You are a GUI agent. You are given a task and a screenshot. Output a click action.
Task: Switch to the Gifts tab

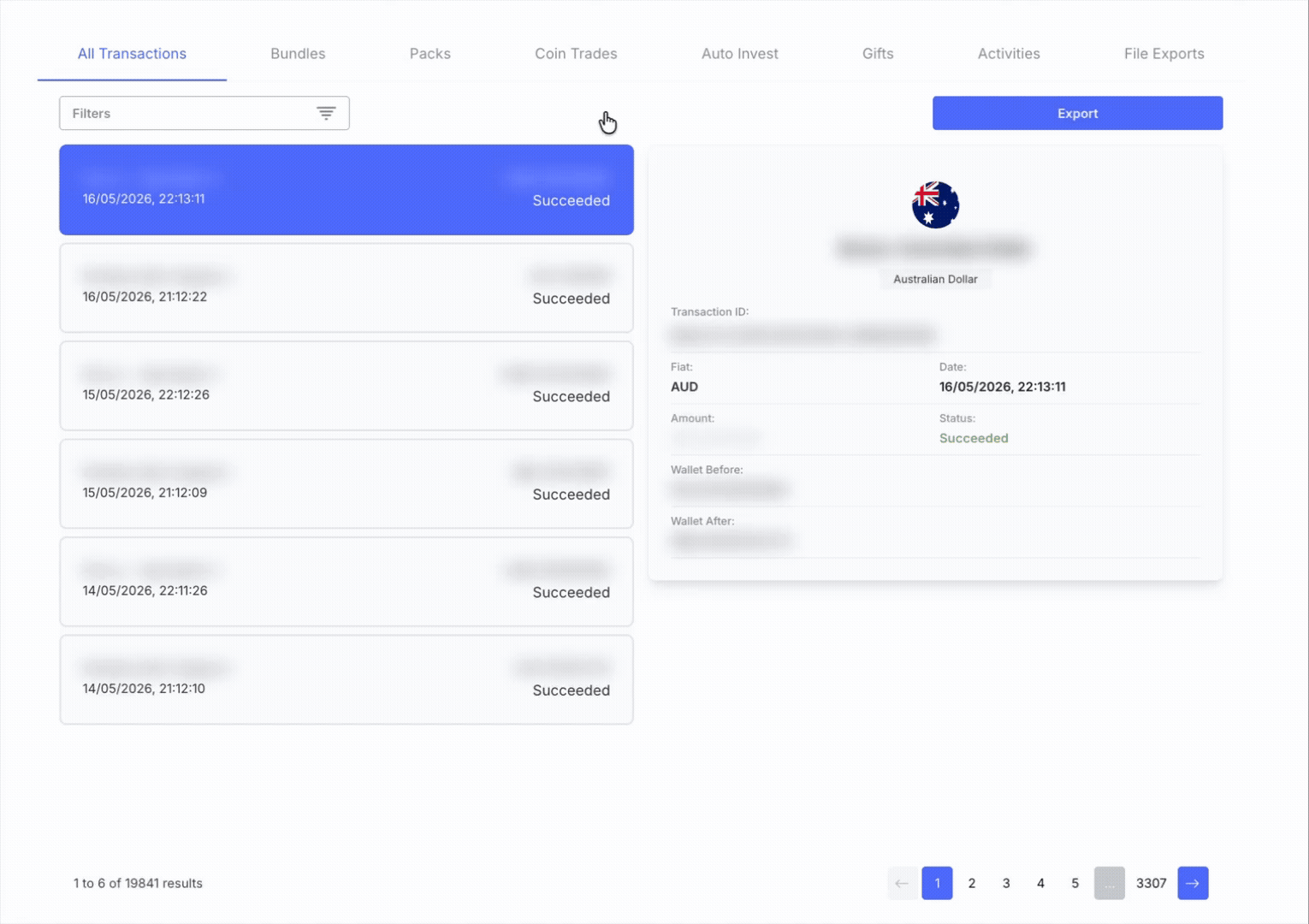click(x=878, y=53)
